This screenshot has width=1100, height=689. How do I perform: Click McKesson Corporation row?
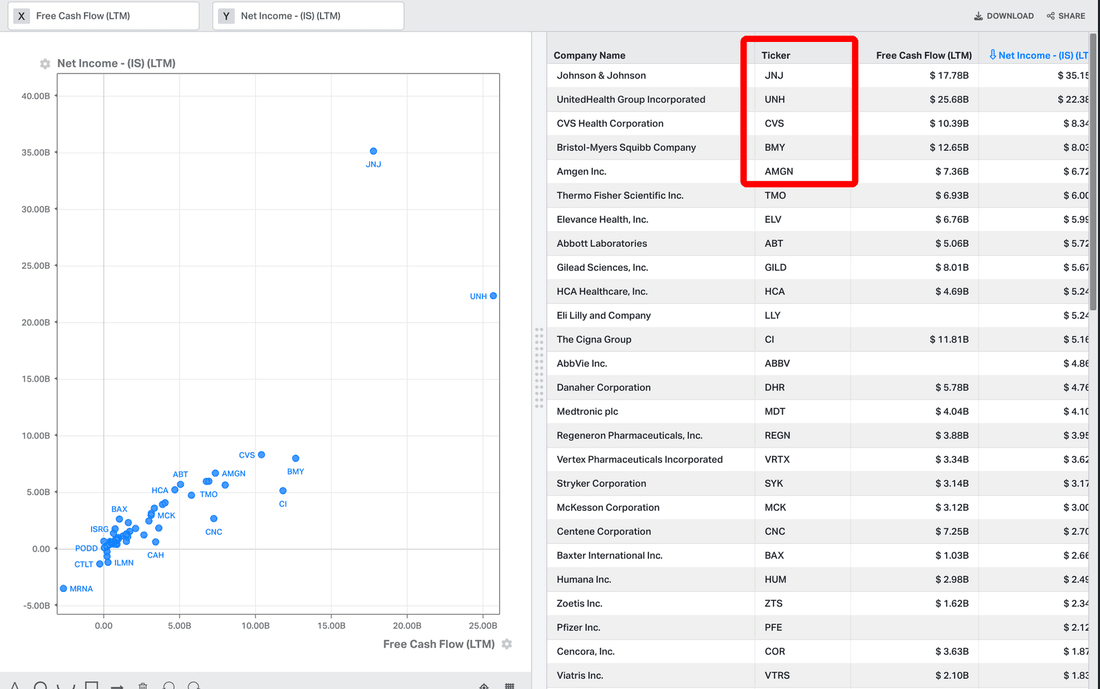(x=818, y=507)
